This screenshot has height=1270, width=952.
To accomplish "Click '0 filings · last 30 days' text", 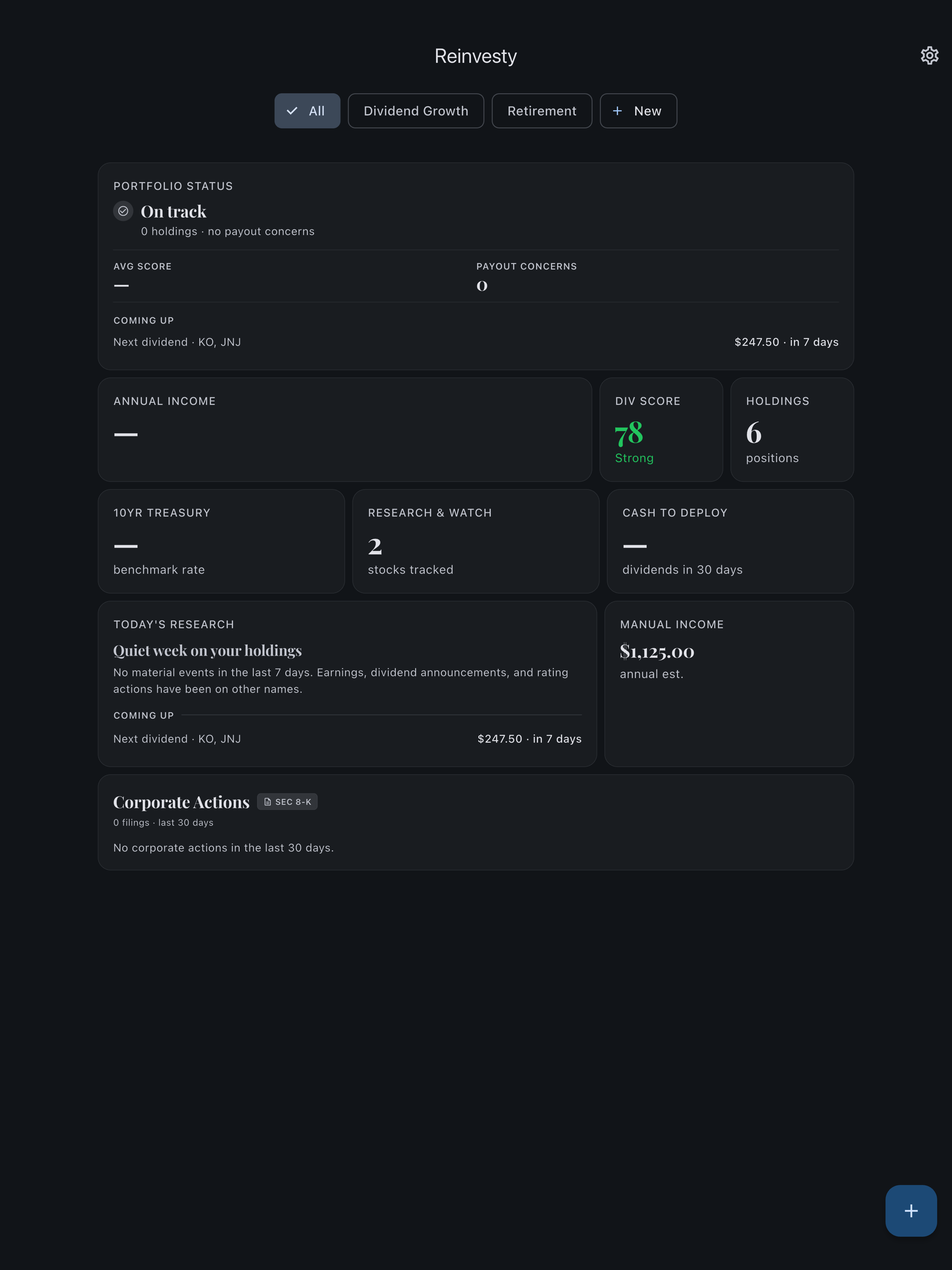I will click(163, 823).
